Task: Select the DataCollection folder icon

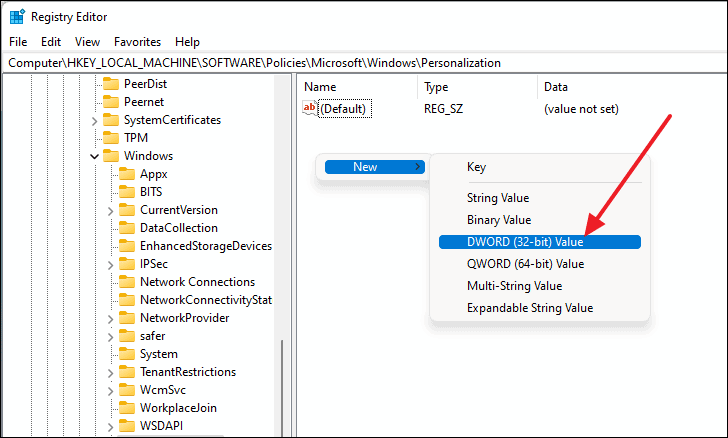Action: tap(127, 228)
